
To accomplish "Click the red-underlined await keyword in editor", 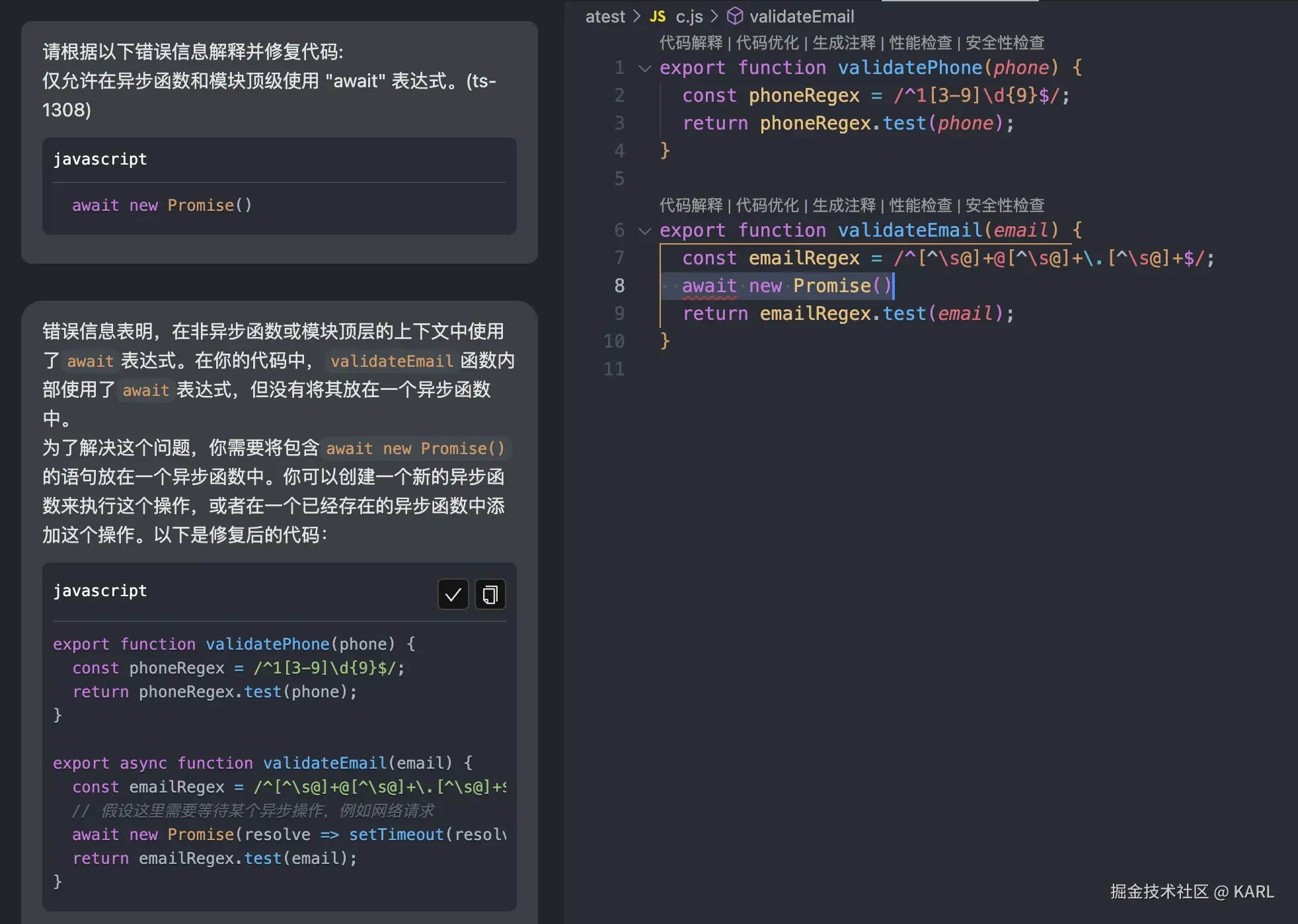I will (709, 286).
